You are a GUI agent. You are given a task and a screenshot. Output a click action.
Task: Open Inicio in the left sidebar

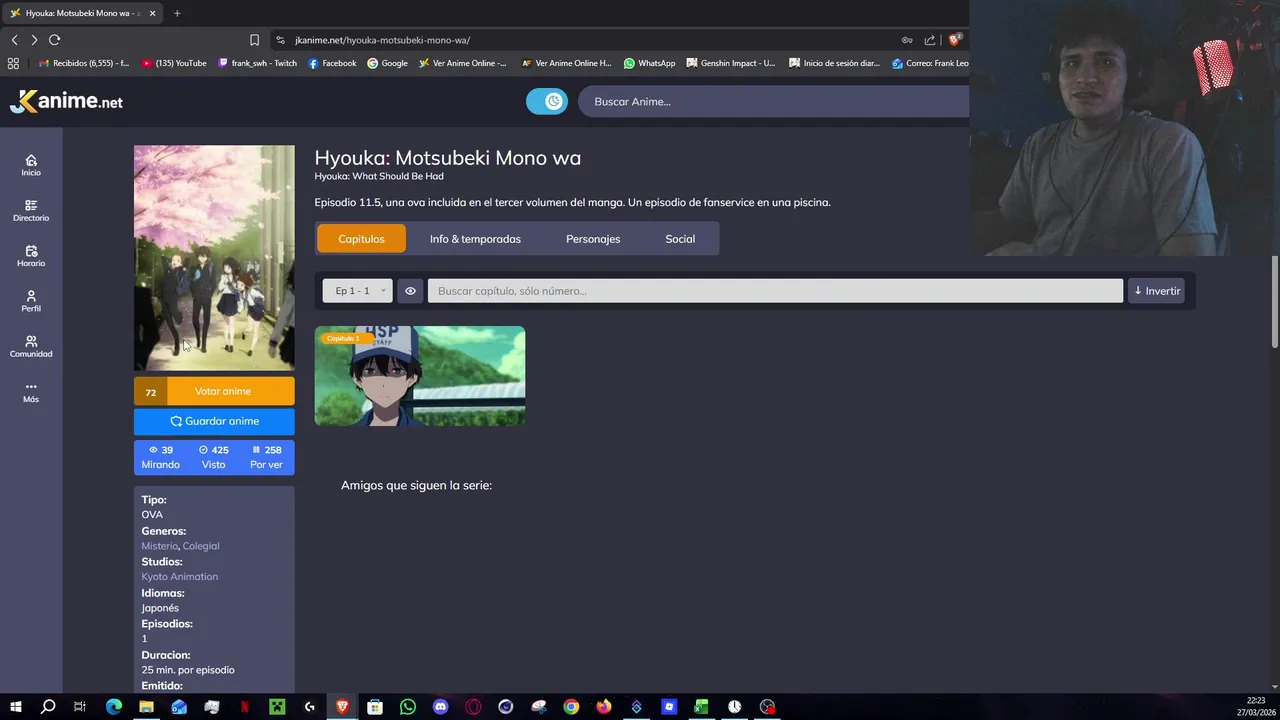[x=31, y=165]
